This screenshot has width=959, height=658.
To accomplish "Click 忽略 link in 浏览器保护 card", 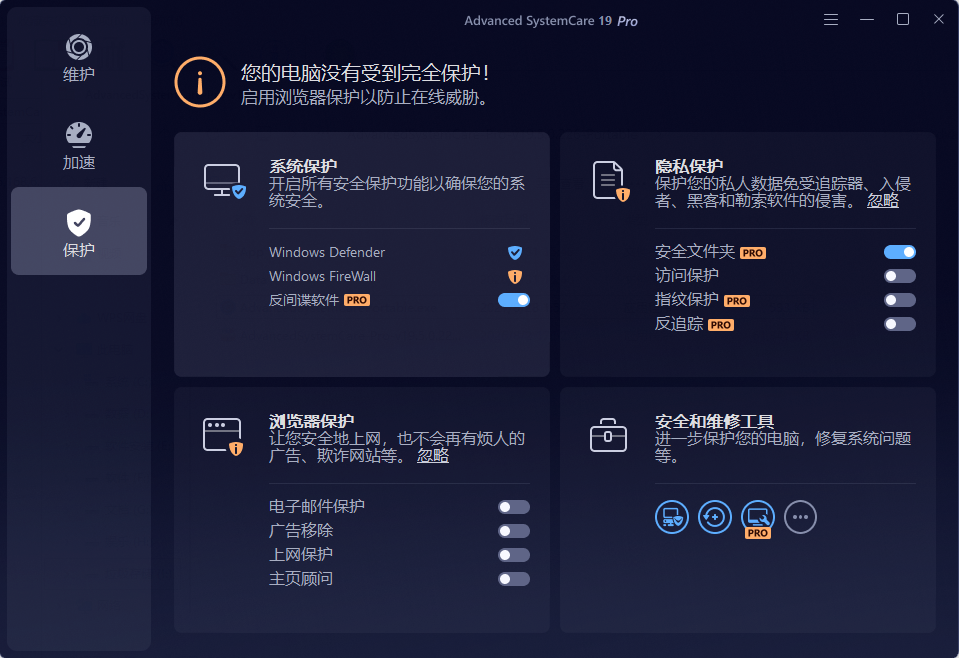I will click(433, 456).
